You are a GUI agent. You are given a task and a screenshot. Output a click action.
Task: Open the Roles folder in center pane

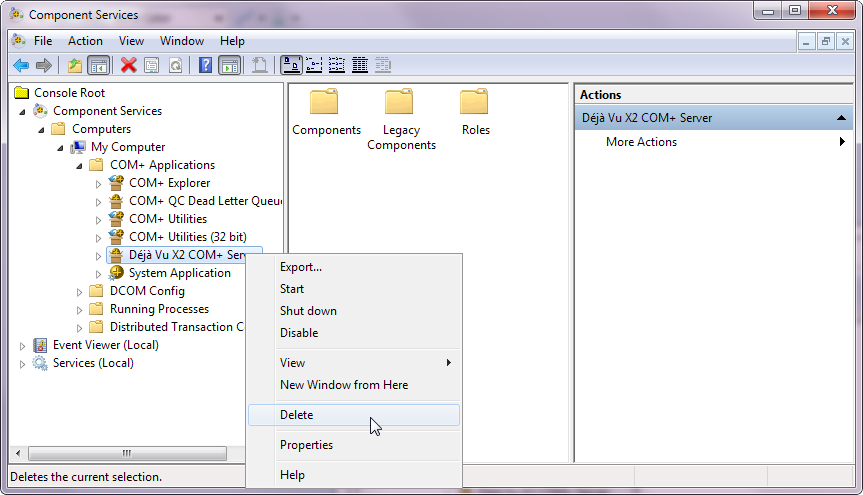click(476, 112)
